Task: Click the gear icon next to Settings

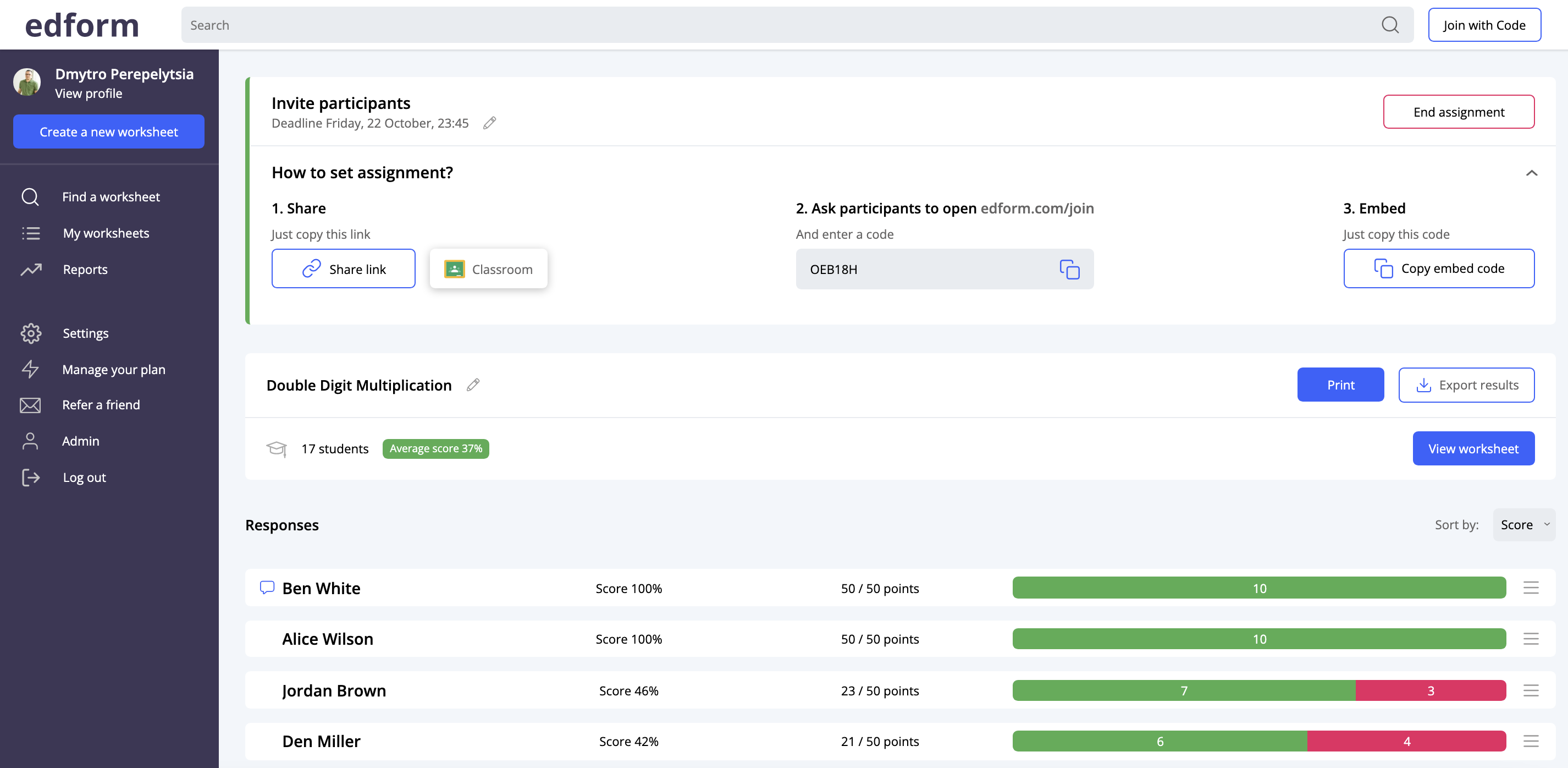Action: pos(30,333)
